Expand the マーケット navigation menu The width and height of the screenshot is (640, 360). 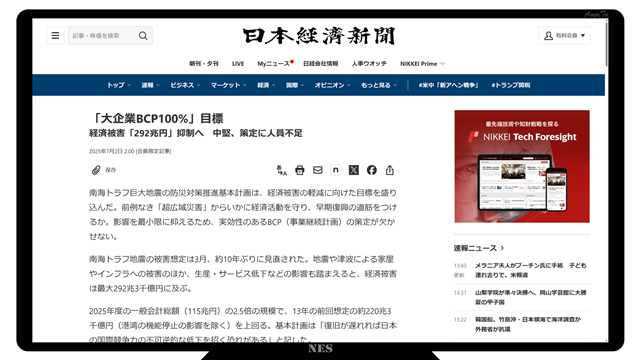tap(229, 85)
